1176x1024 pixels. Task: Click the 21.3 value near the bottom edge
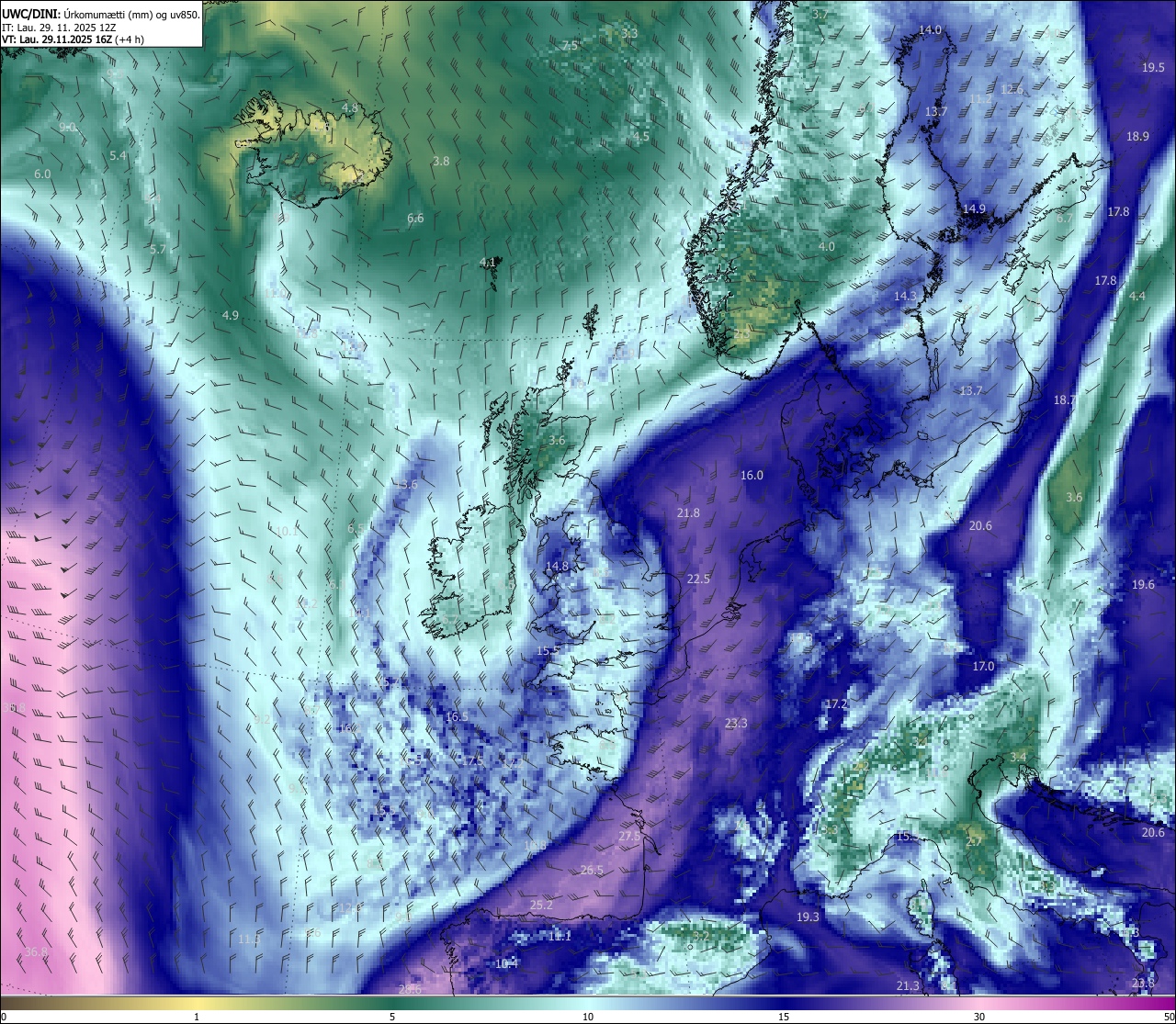click(908, 985)
